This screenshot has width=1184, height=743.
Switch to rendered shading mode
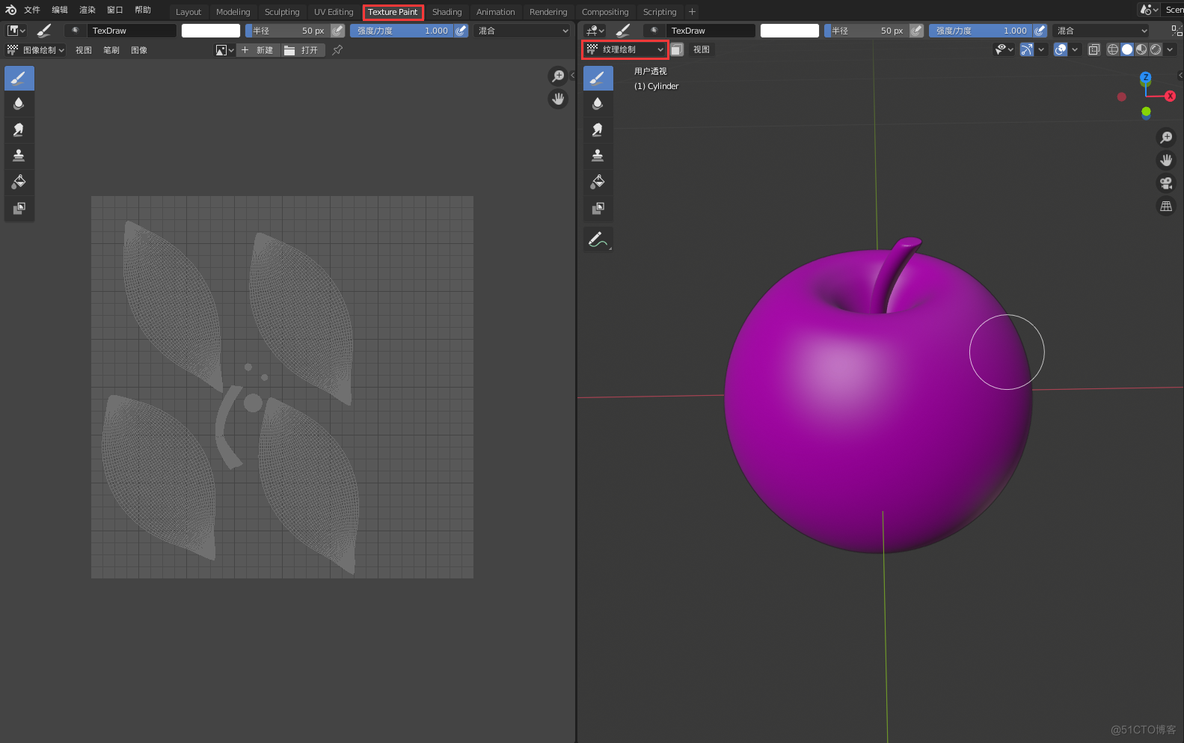tap(1156, 49)
